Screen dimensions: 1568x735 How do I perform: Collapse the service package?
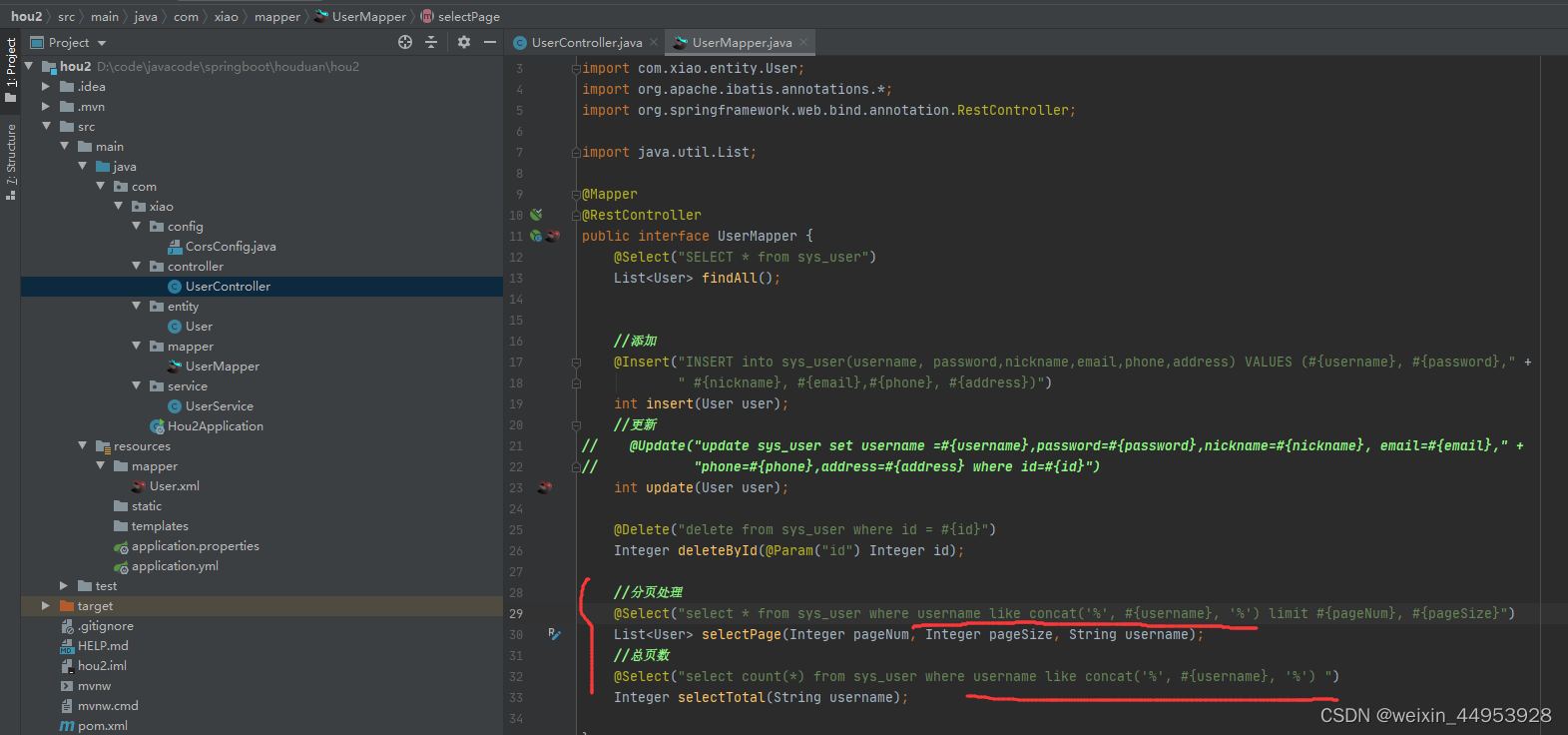click(x=136, y=385)
